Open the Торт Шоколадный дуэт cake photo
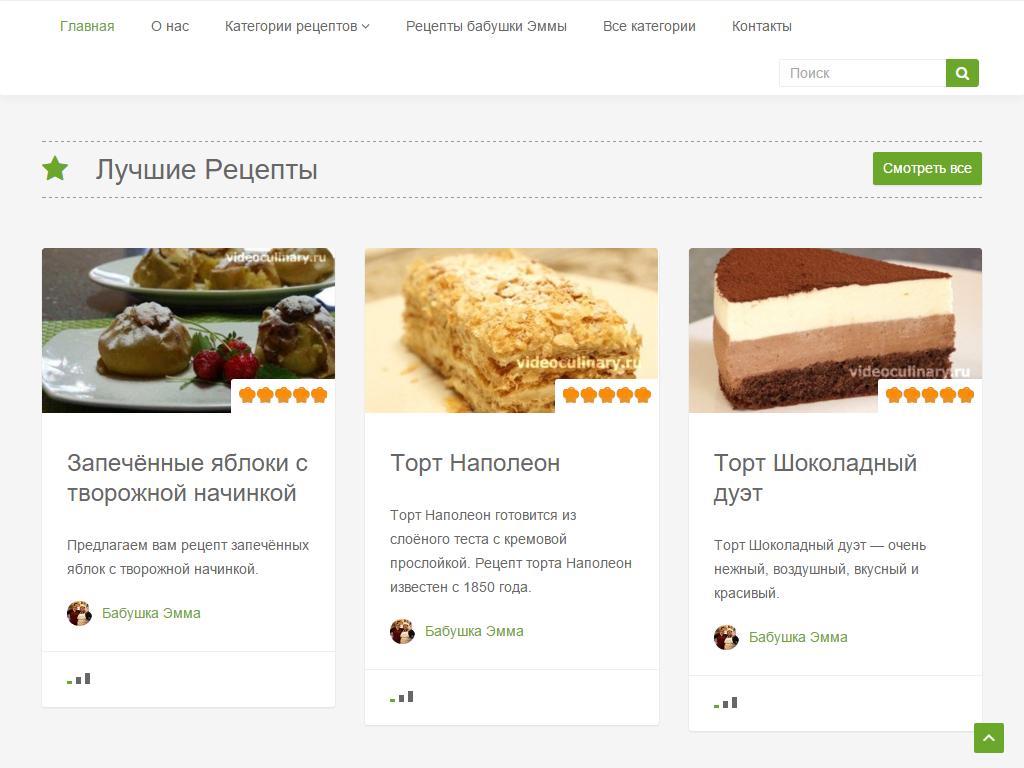Viewport: 1024px width, 768px height. click(835, 330)
